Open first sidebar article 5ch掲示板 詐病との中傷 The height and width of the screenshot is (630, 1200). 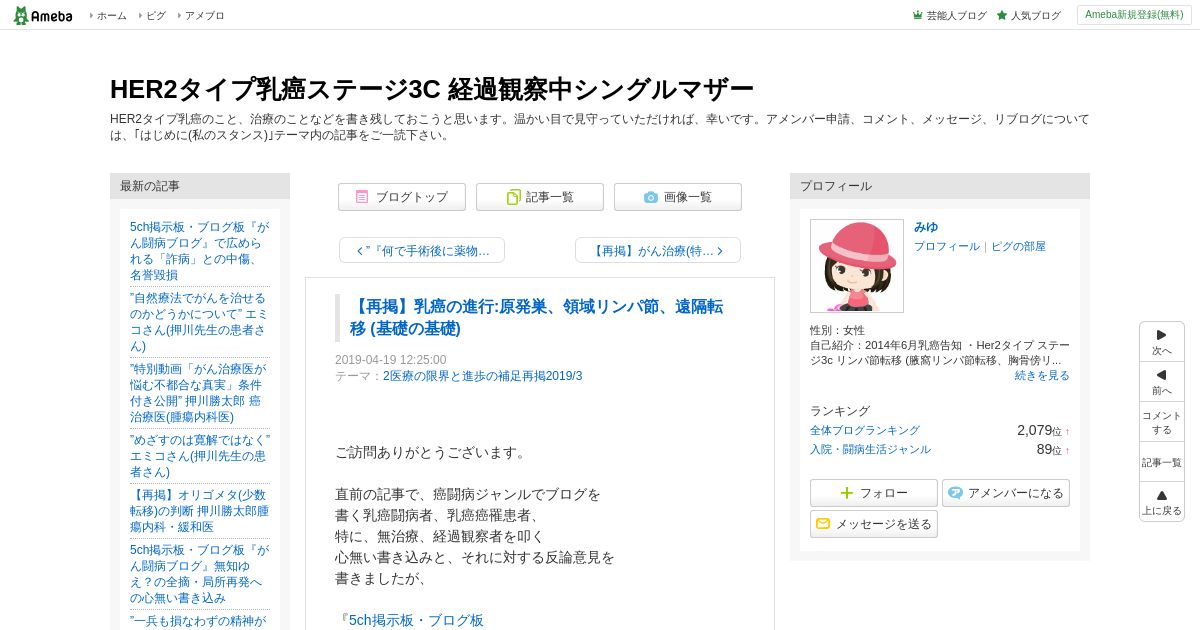pos(198,251)
